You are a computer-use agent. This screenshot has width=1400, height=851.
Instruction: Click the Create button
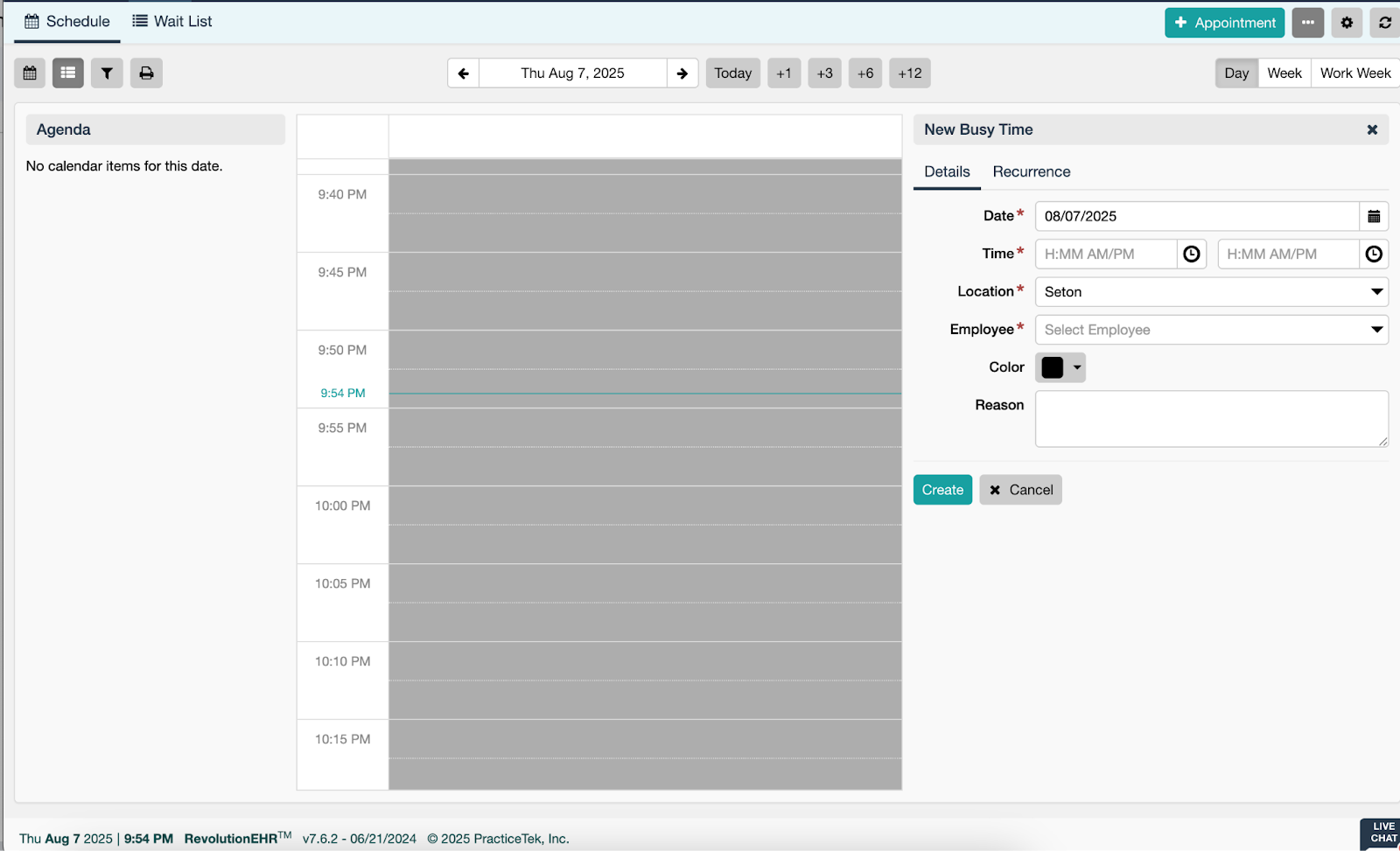tap(942, 491)
